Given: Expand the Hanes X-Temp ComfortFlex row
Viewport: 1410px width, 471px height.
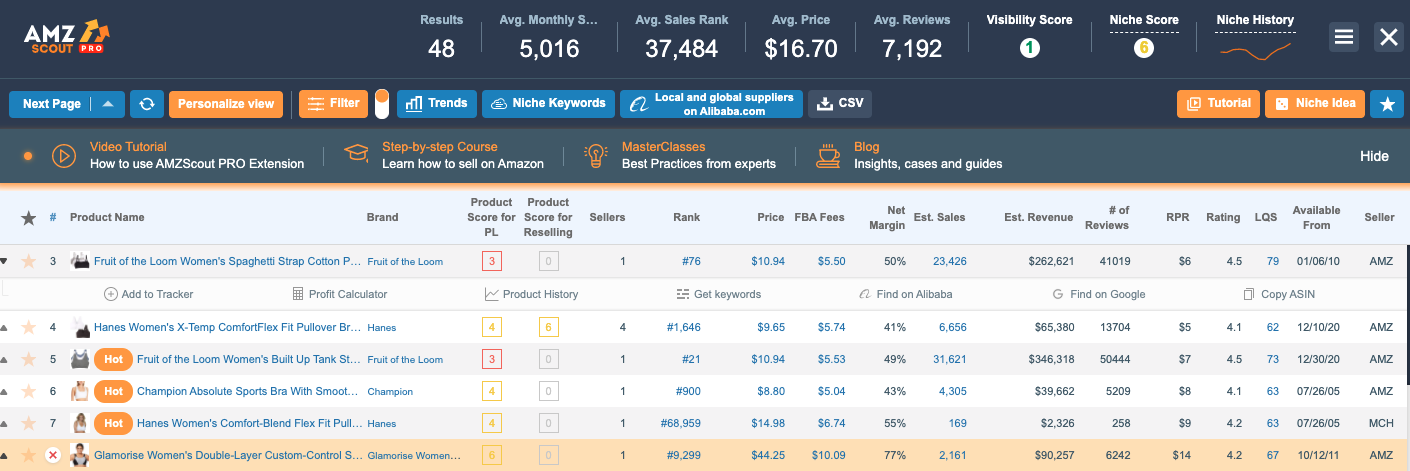Looking at the screenshot, I should coord(4,327).
